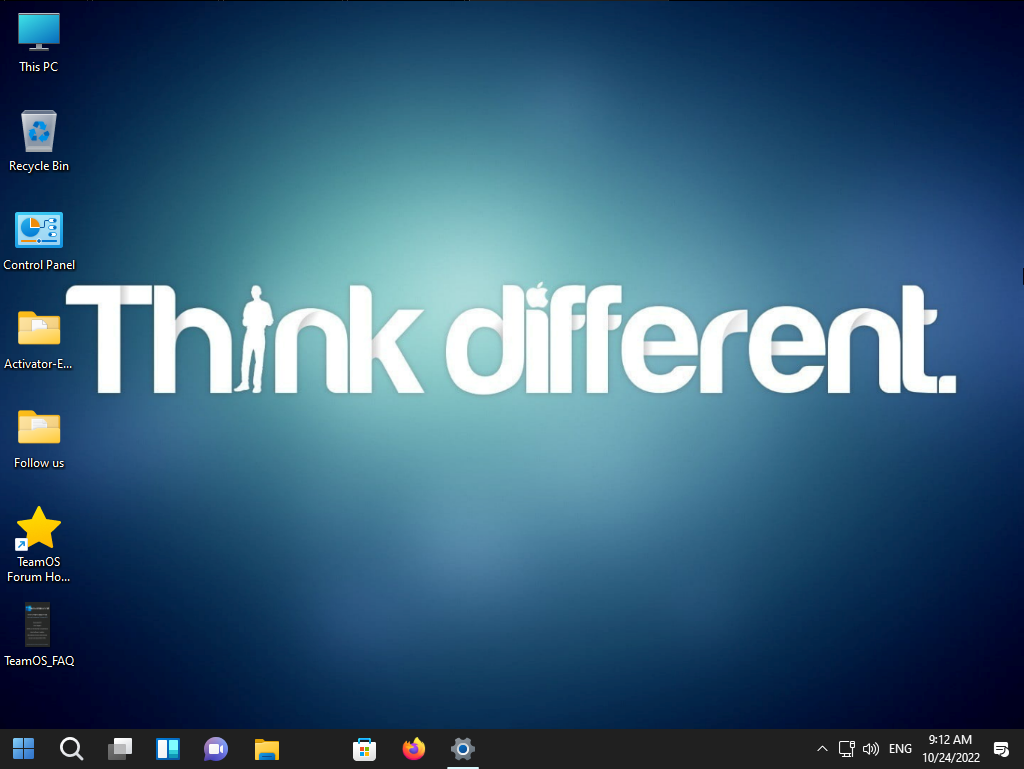Select the This PC desktop icon
Image resolution: width=1024 pixels, height=769 pixels.
pos(39,31)
